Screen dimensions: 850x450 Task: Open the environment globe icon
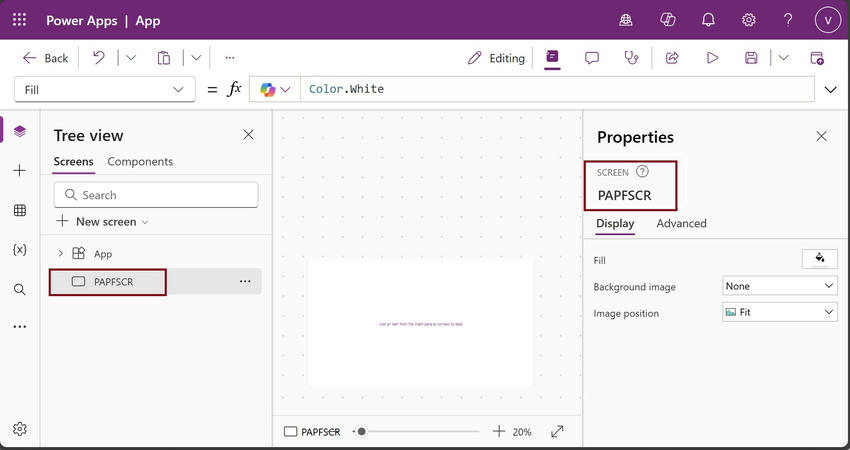[626, 21]
